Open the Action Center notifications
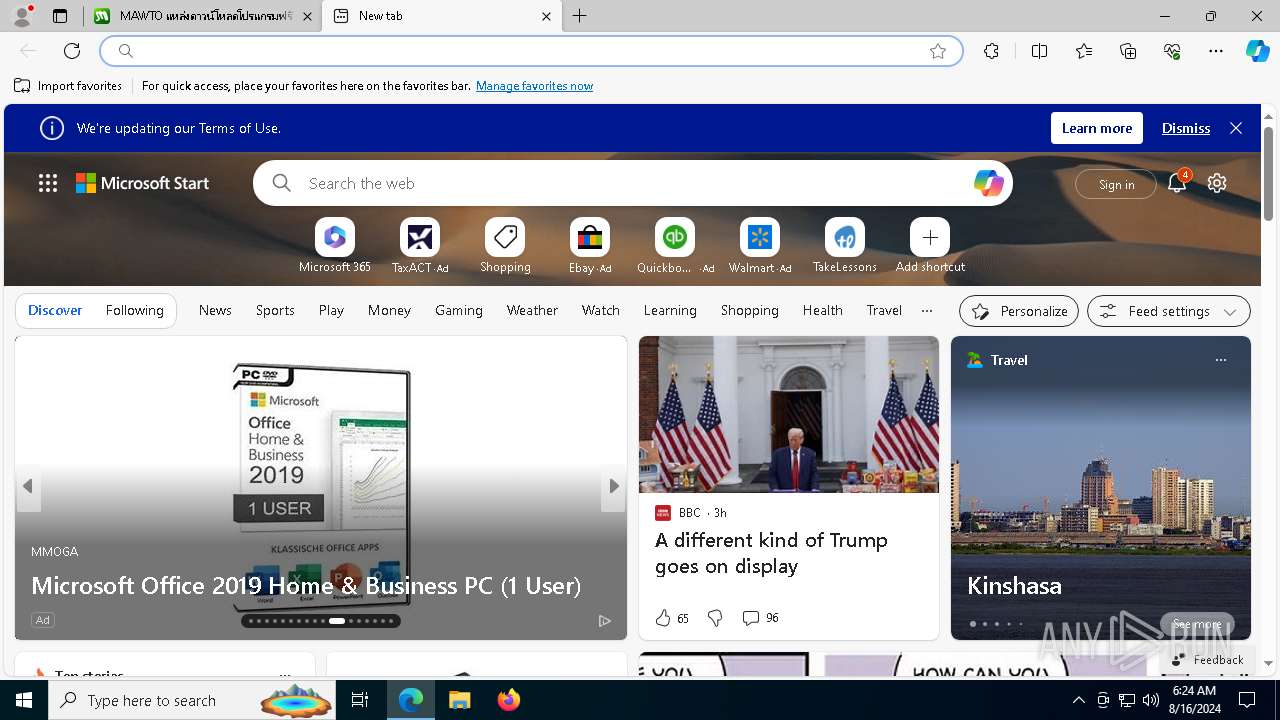 point(1247,700)
